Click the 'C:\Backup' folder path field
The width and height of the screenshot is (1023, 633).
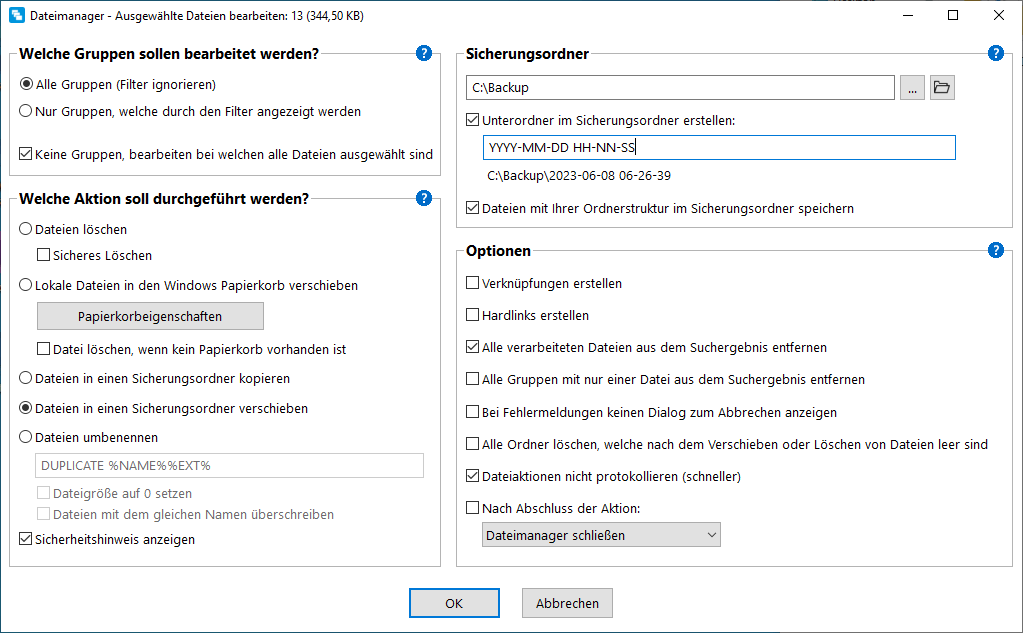(680, 88)
